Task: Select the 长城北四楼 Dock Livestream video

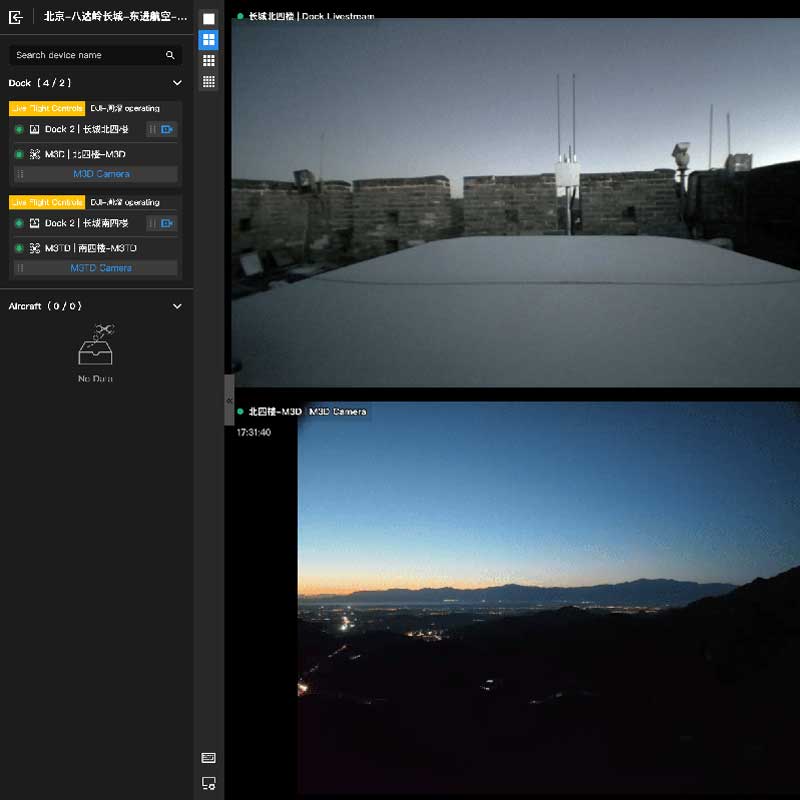Action: (516, 203)
